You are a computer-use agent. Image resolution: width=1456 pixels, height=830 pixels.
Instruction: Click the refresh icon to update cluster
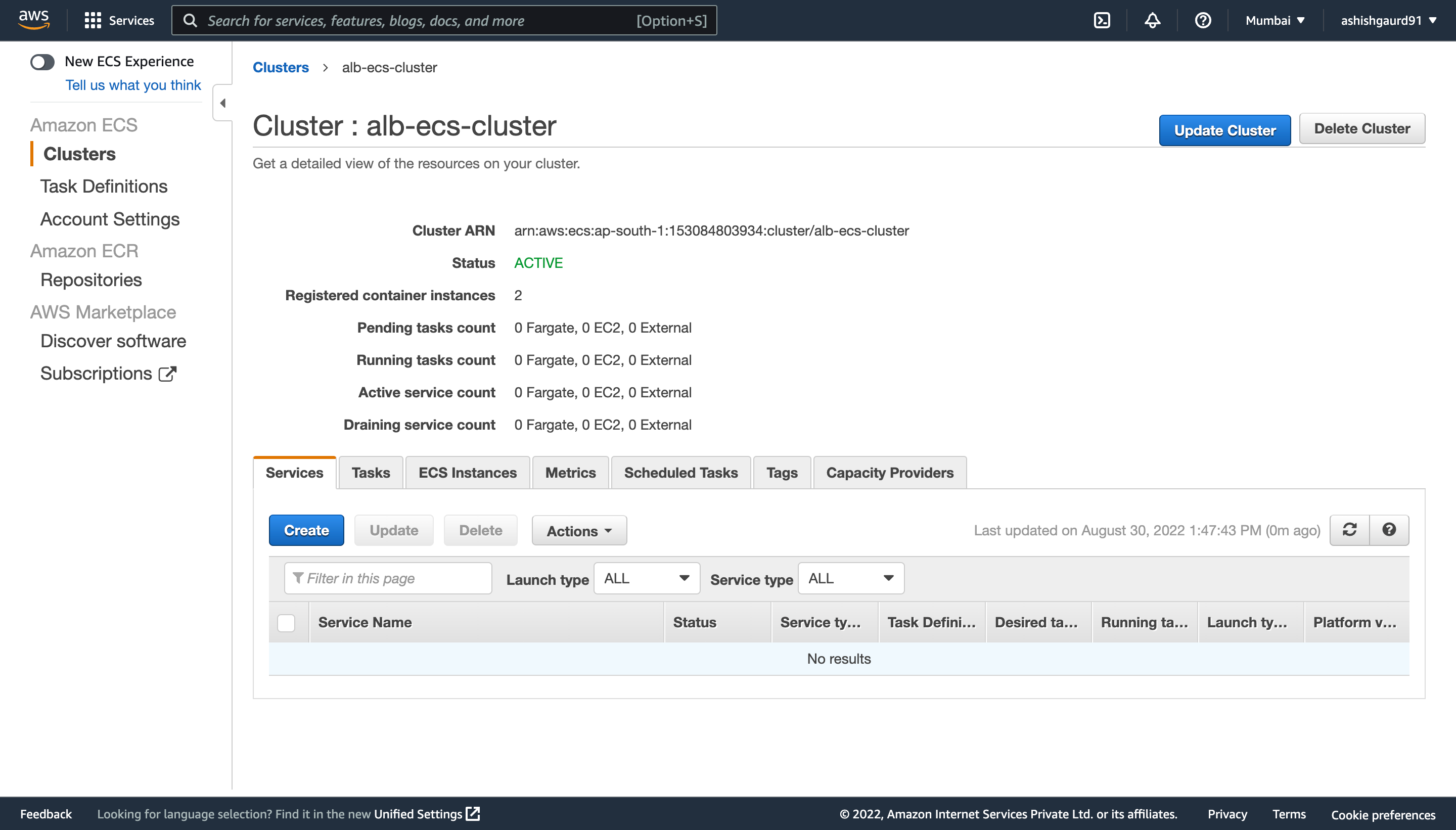point(1350,530)
